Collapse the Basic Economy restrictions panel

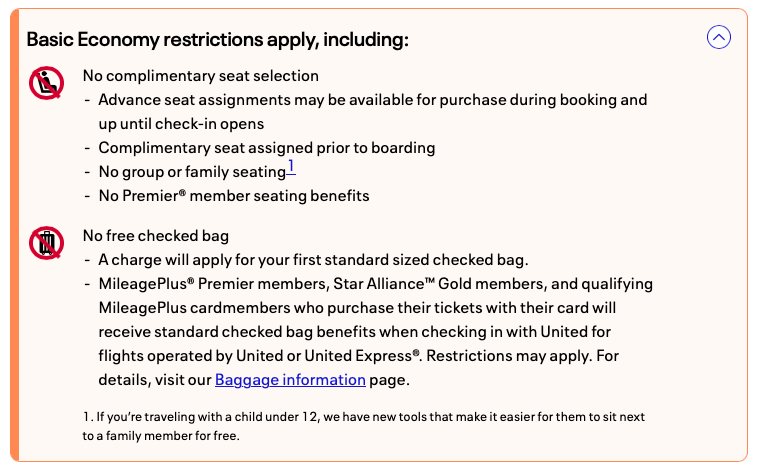click(718, 38)
